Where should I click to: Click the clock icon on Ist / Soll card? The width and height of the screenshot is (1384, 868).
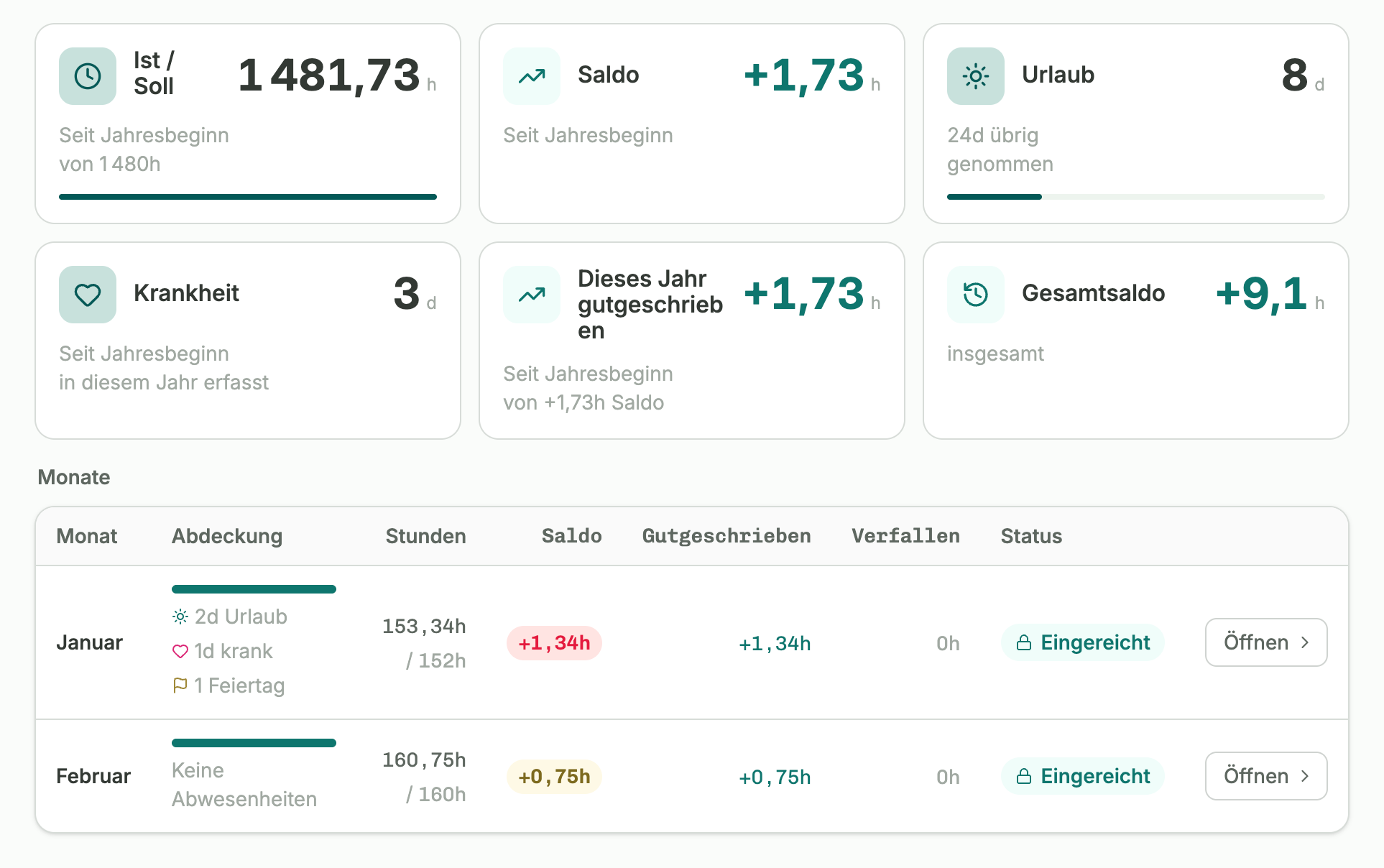tap(88, 76)
